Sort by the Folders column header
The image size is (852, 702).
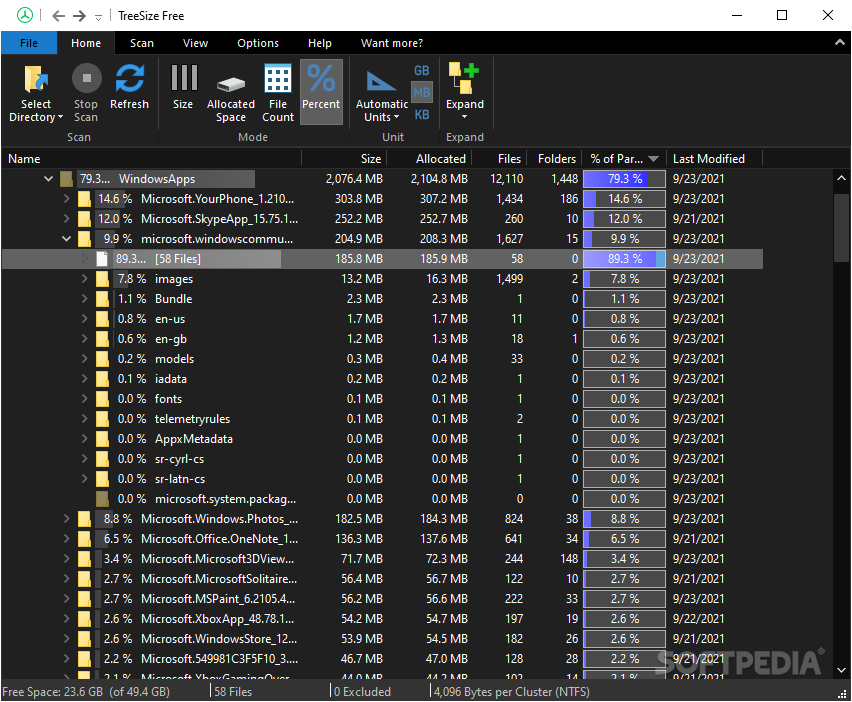(x=555, y=159)
